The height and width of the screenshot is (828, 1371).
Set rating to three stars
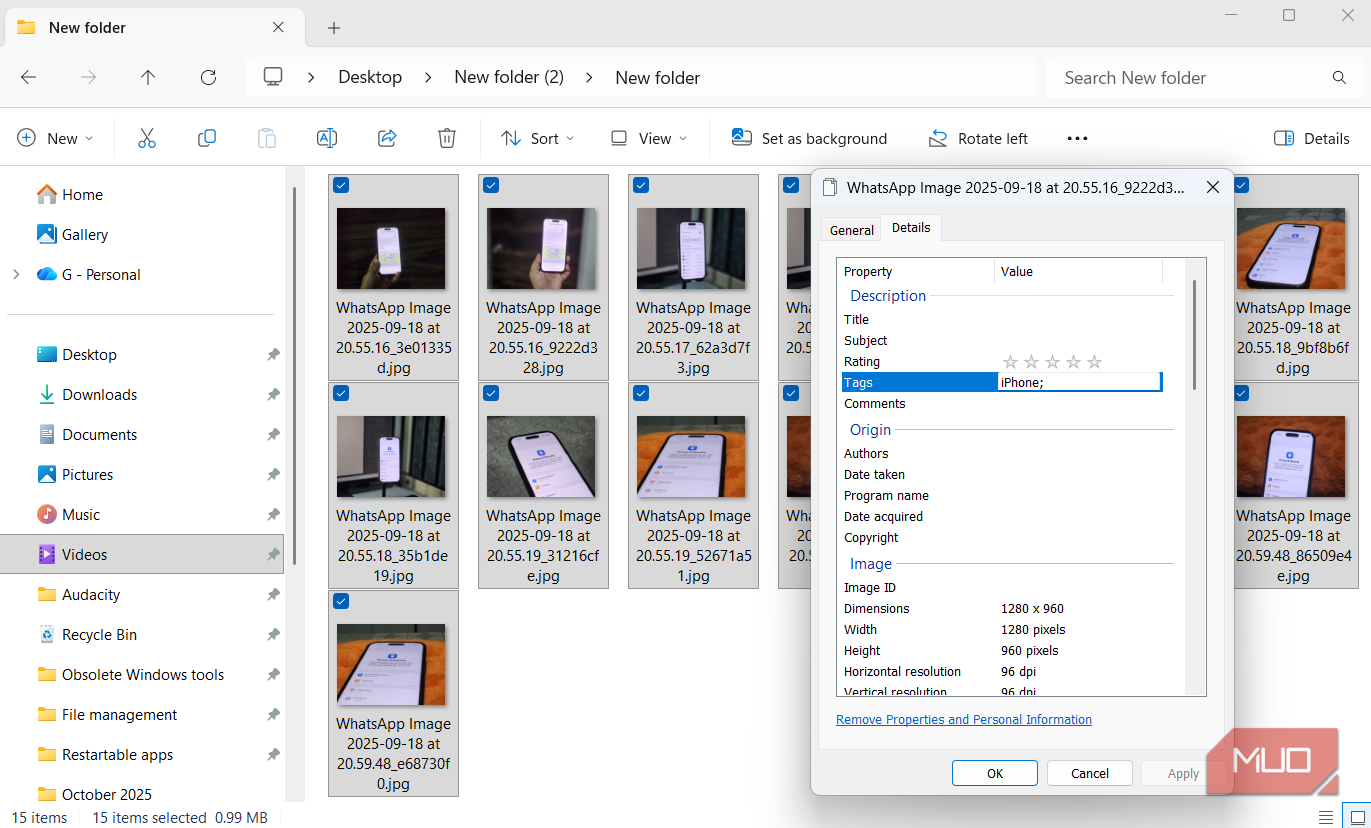[x=1053, y=362]
